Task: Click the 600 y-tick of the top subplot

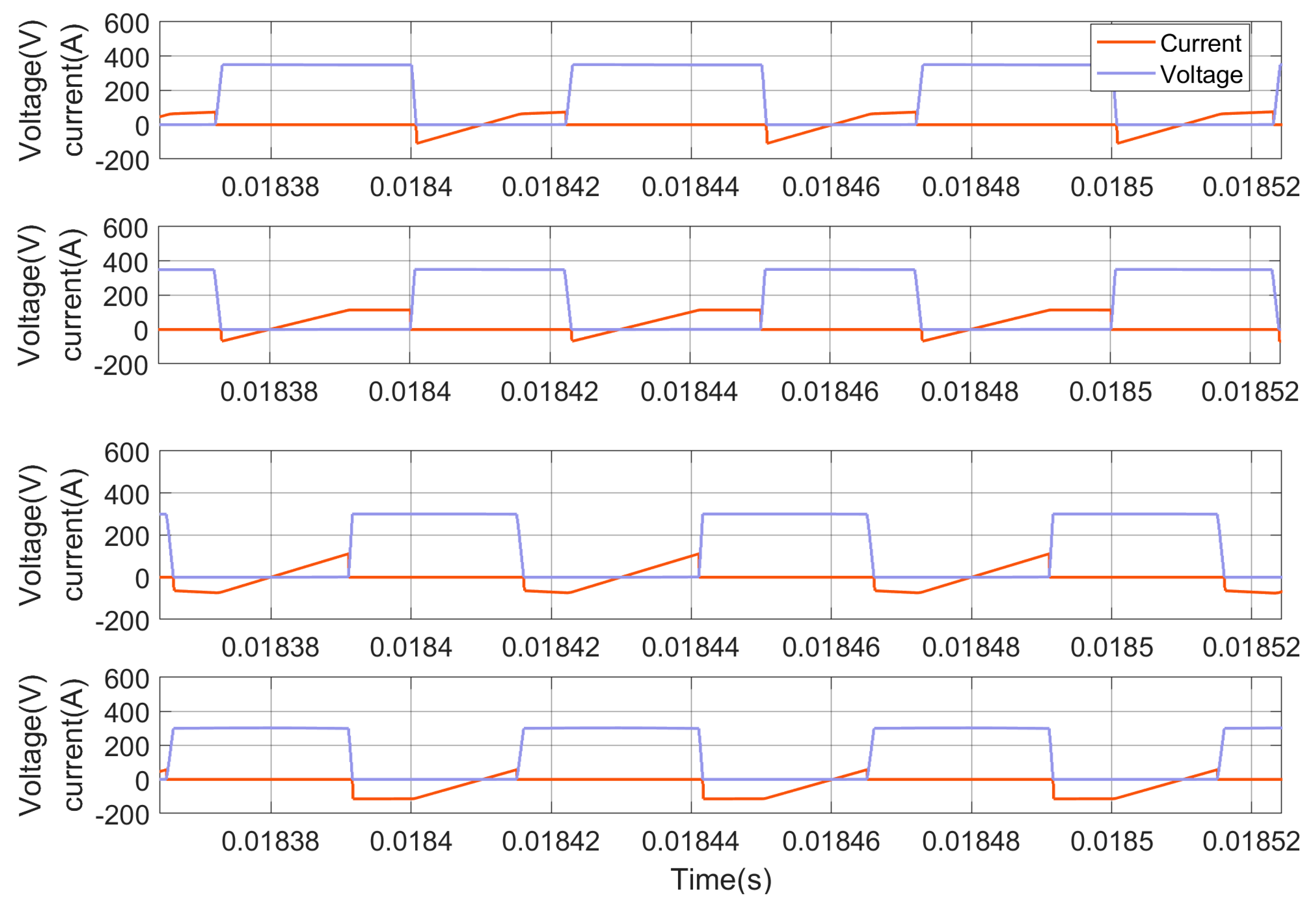Action: [x=126, y=24]
